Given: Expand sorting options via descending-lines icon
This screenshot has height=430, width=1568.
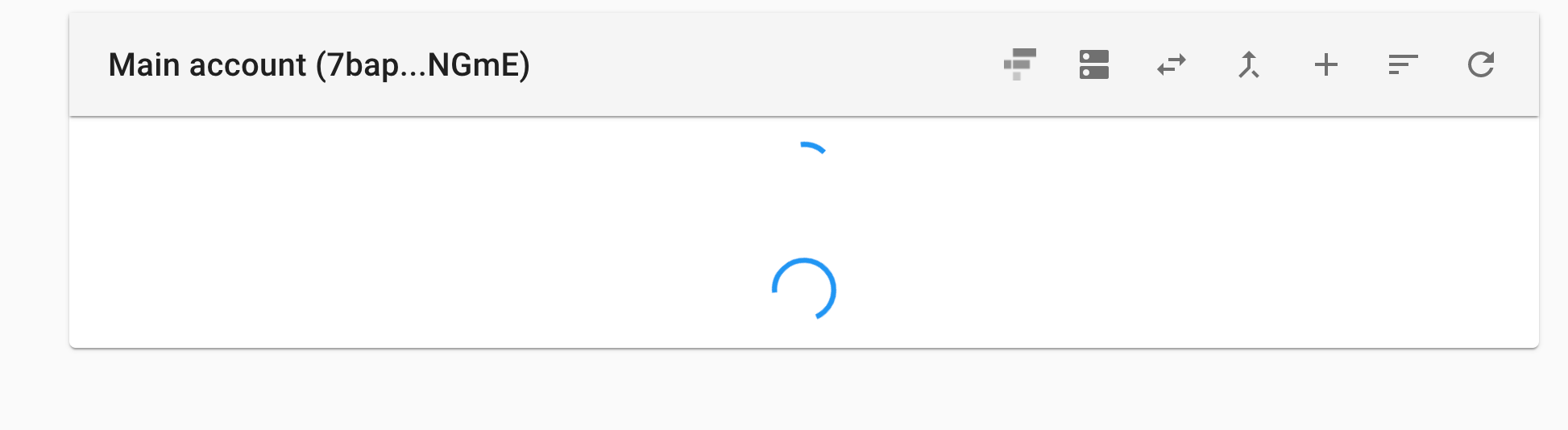Looking at the screenshot, I should pyautogui.click(x=1404, y=64).
